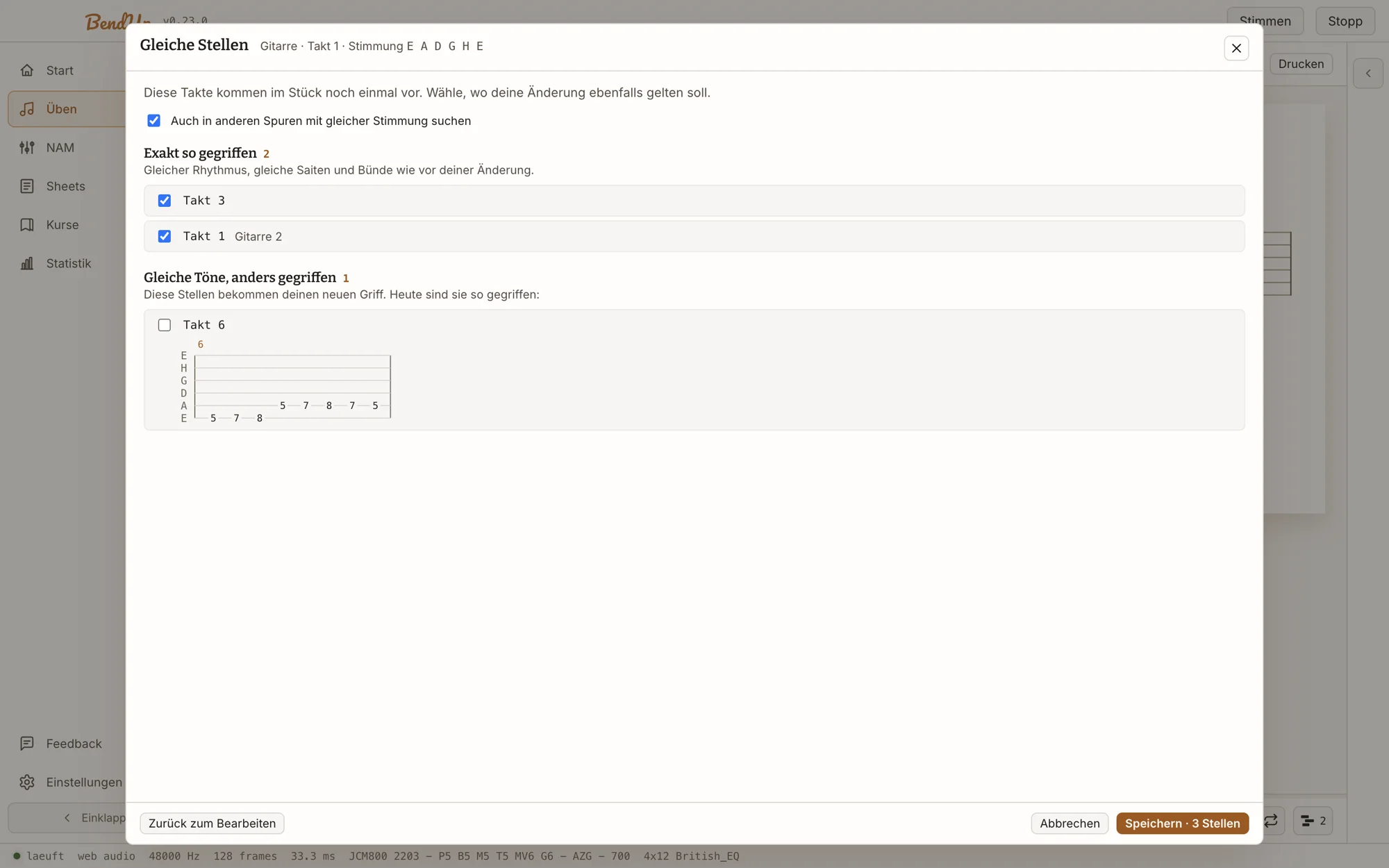This screenshot has width=1389, height=868.
Task: Click the Start home icon in sidebar
Action: pyautogui.click(x=27, y=70)
